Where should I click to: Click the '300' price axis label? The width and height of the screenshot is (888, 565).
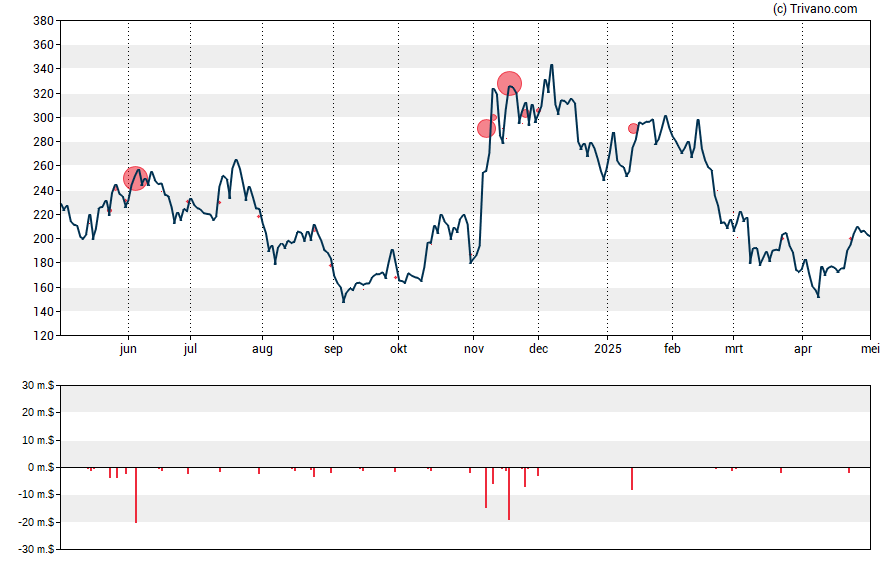[x=44, y=118]
